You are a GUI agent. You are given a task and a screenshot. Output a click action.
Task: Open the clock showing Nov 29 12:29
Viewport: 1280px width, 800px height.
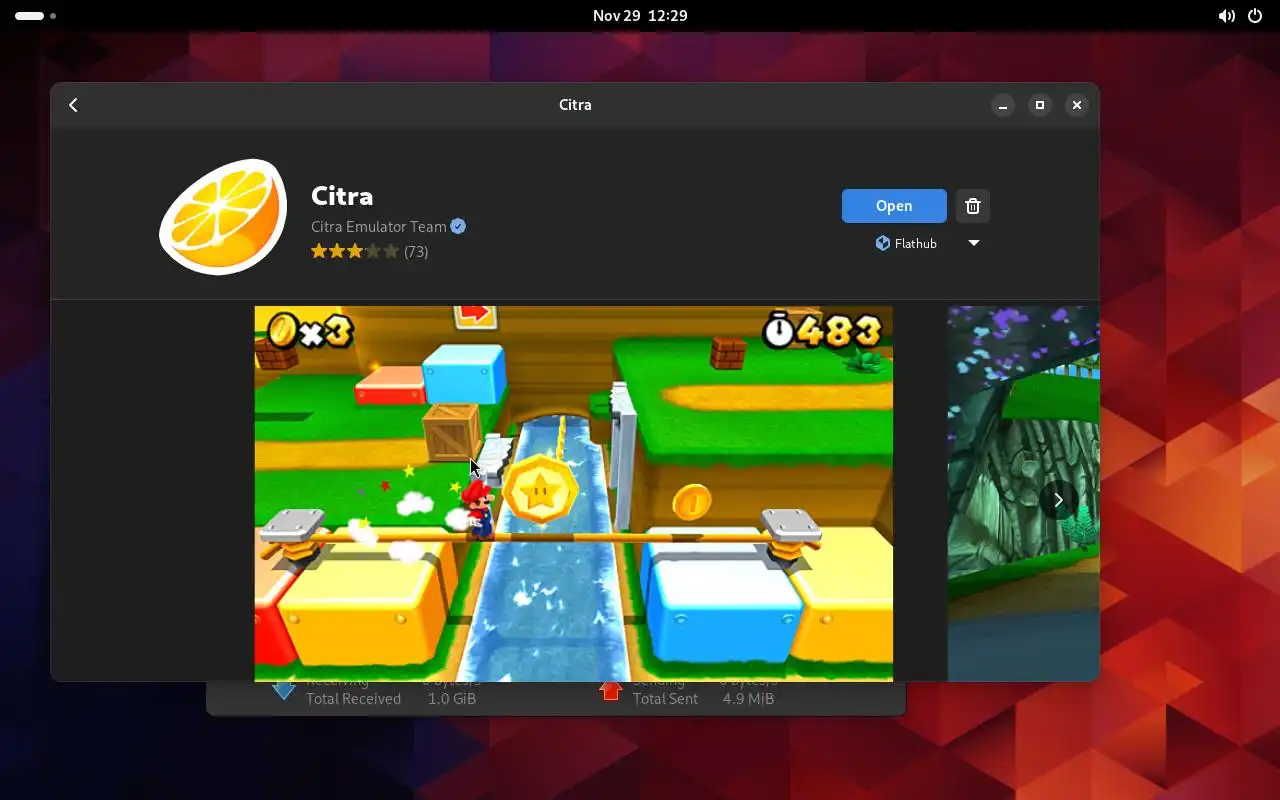(640, 16)
